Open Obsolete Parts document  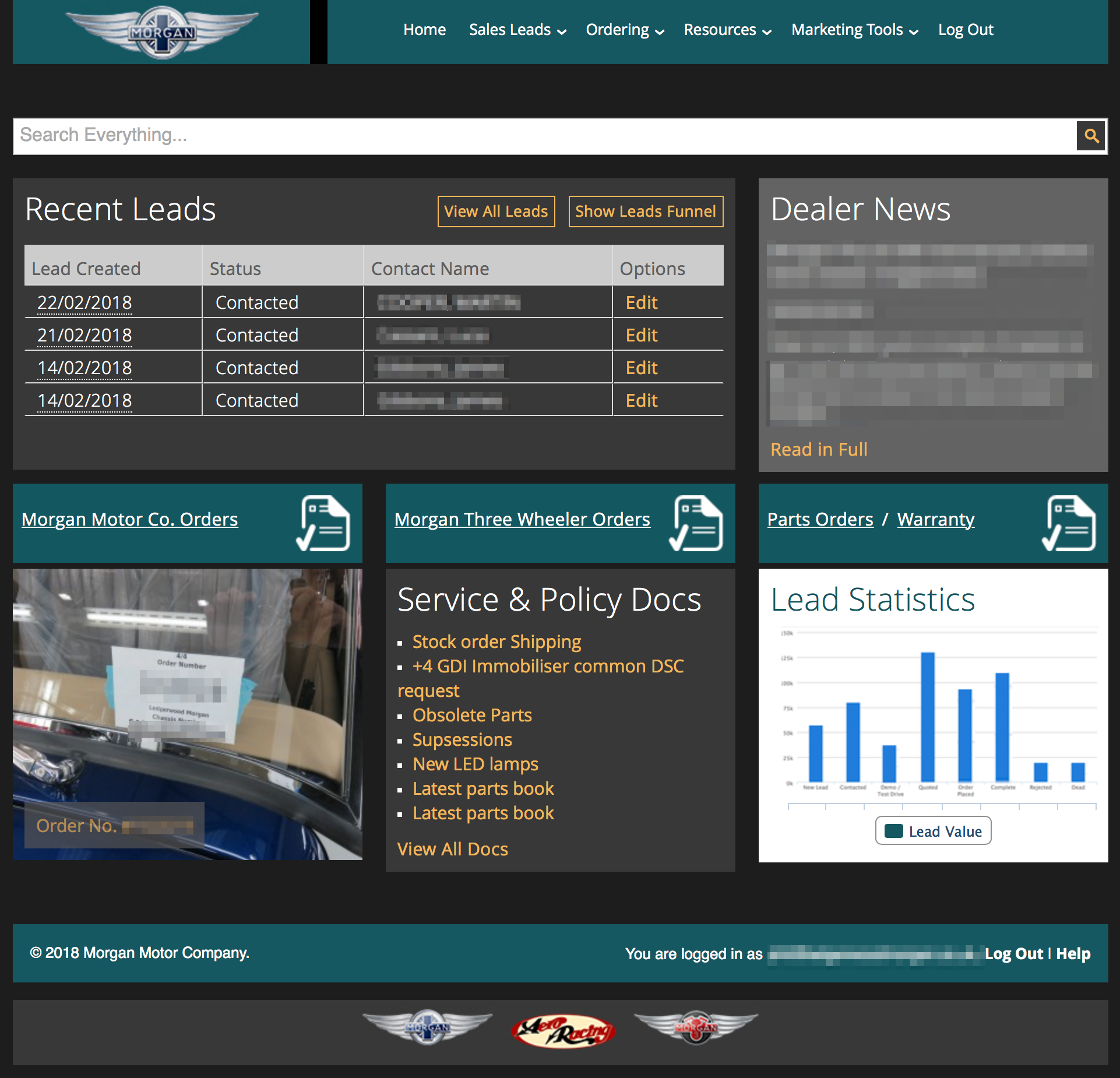[x=472, y=716]
